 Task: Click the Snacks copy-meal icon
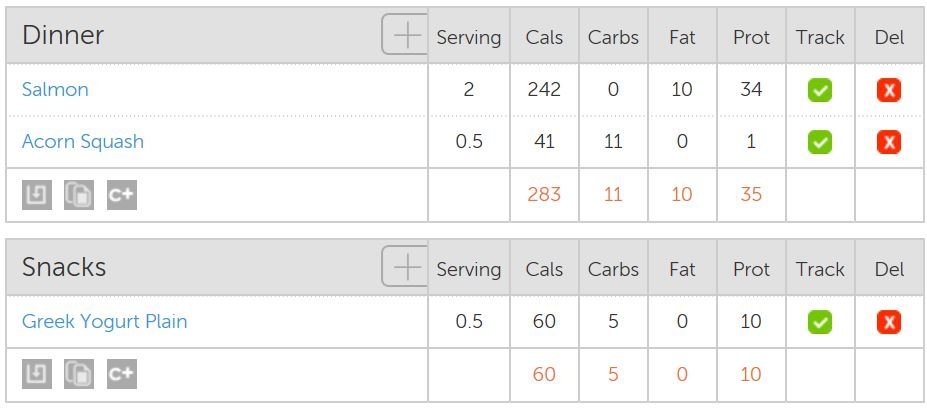(79, 374)
